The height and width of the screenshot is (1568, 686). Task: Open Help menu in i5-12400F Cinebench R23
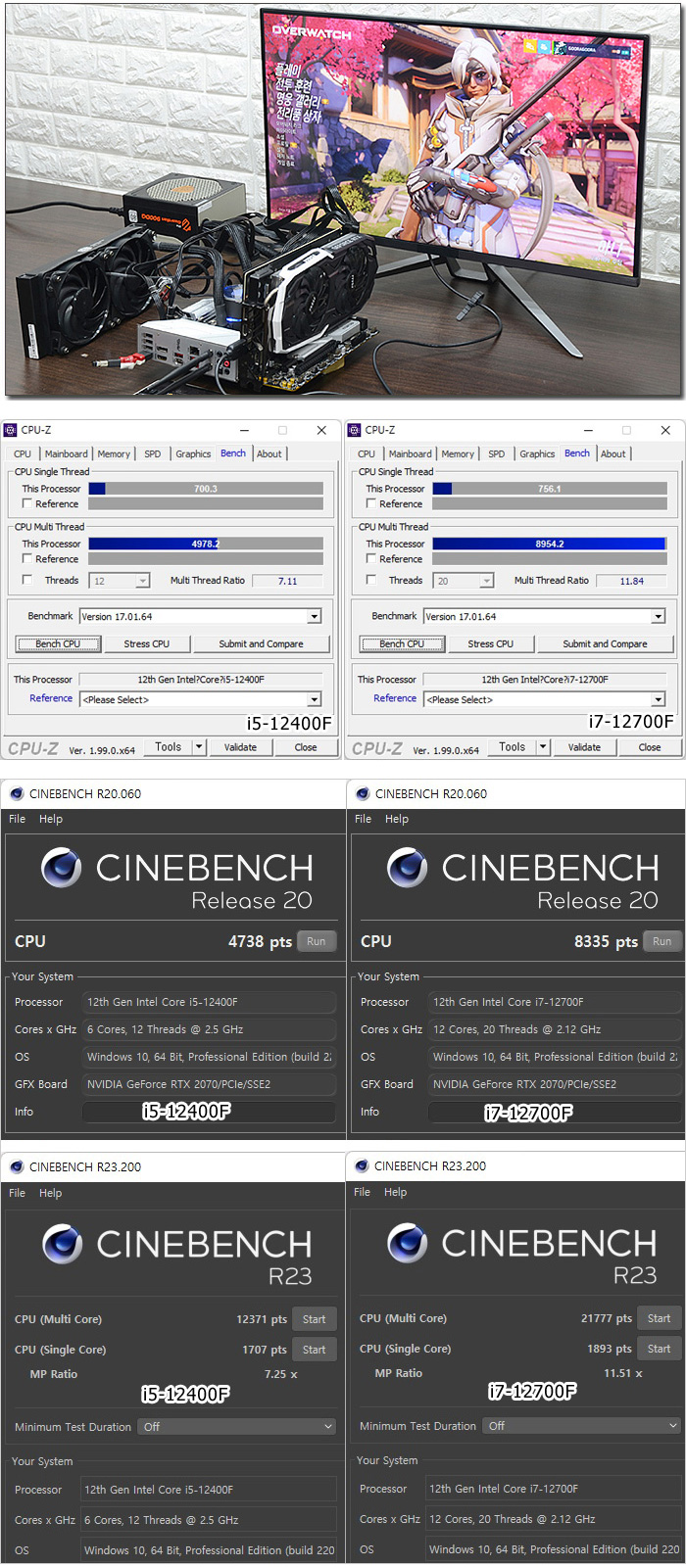click(x=51, y=1193)
